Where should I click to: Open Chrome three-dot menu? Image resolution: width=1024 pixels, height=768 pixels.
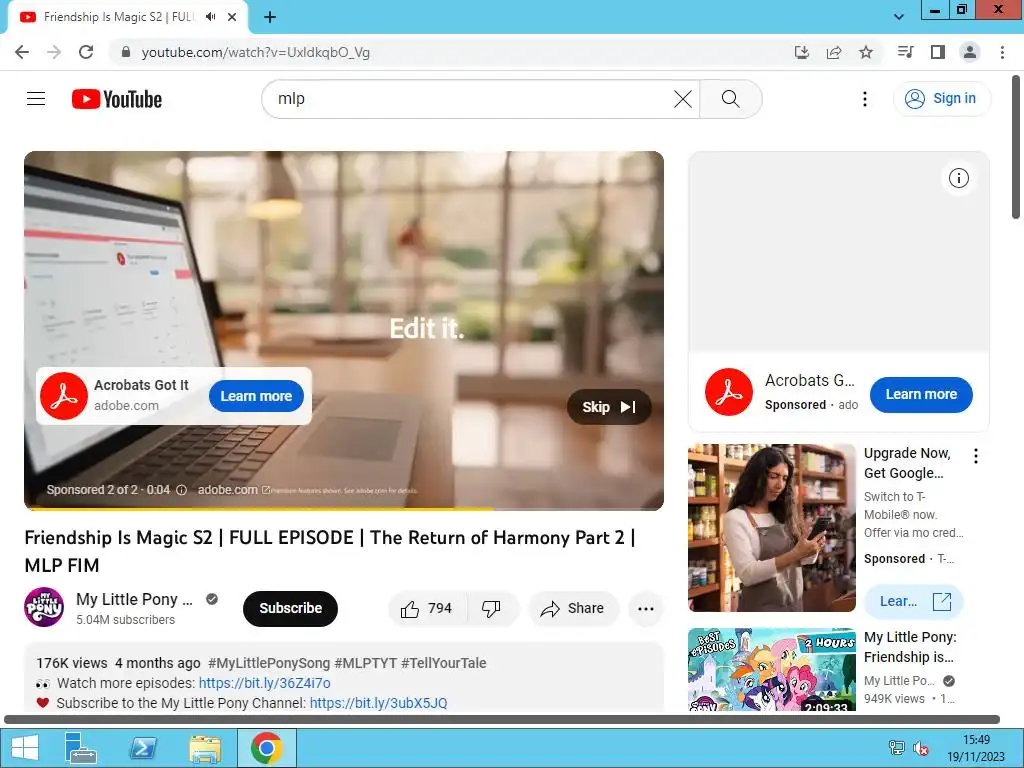click(1002, 52)
